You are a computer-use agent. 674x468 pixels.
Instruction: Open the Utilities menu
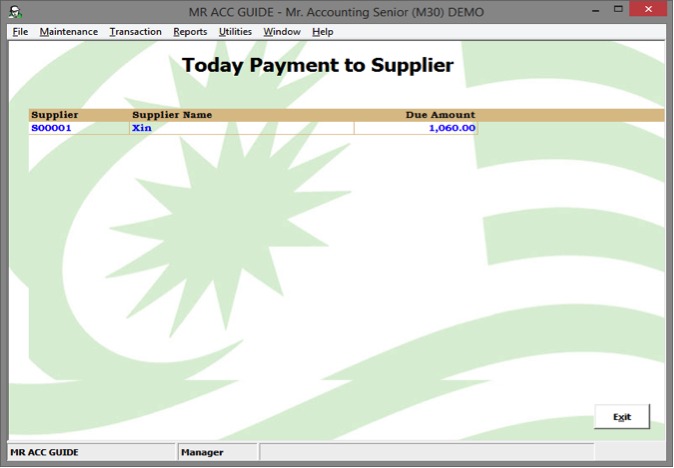(235, 32)
